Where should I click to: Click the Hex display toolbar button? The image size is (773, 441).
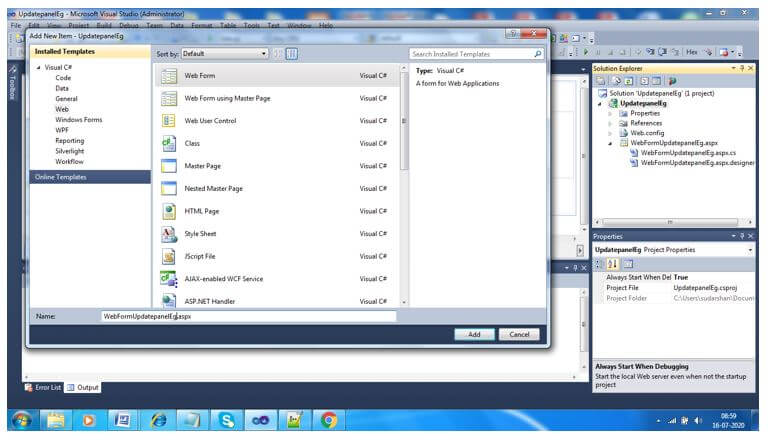point(692,52)
